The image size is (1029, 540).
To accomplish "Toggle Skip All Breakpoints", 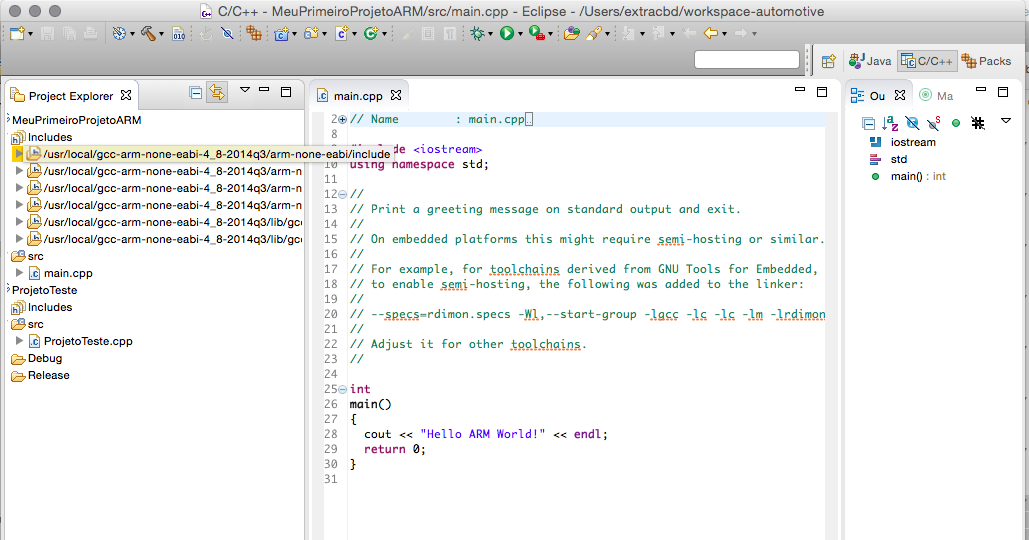I will tap(227, 33).
